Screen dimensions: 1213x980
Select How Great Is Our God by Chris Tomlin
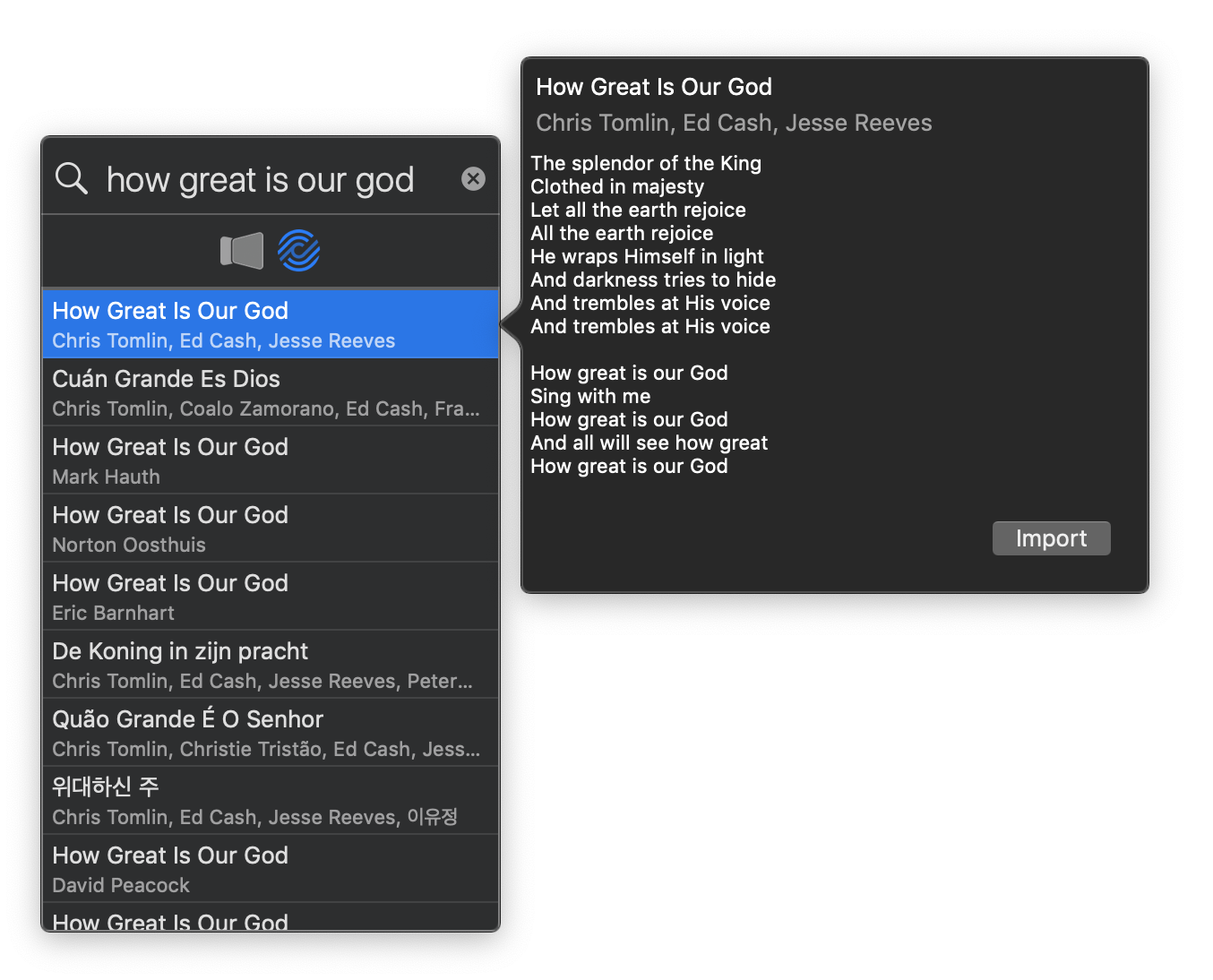(x=271, y=323)
